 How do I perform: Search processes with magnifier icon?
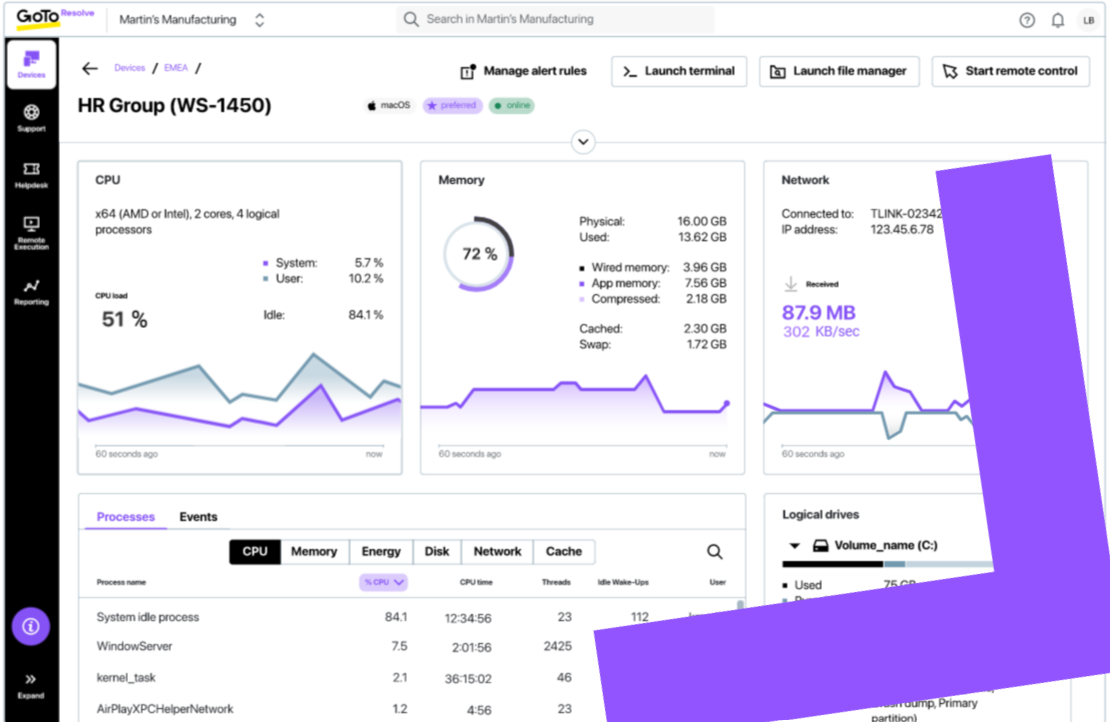[715, 552]
